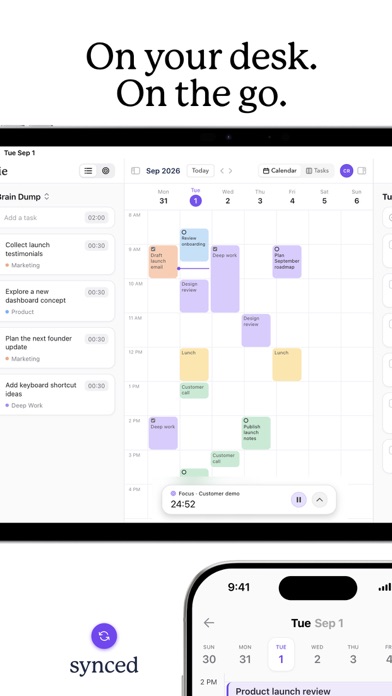Switch sidebar to list view icon
The width and height of the screenshot is (392, 696).
click(88, 171)
